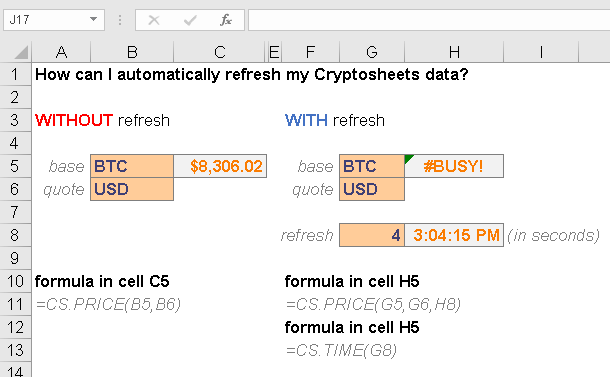
Task: Click the formula bar vertical dots handle
Action: pyautogui.click(x=120, y=20)
